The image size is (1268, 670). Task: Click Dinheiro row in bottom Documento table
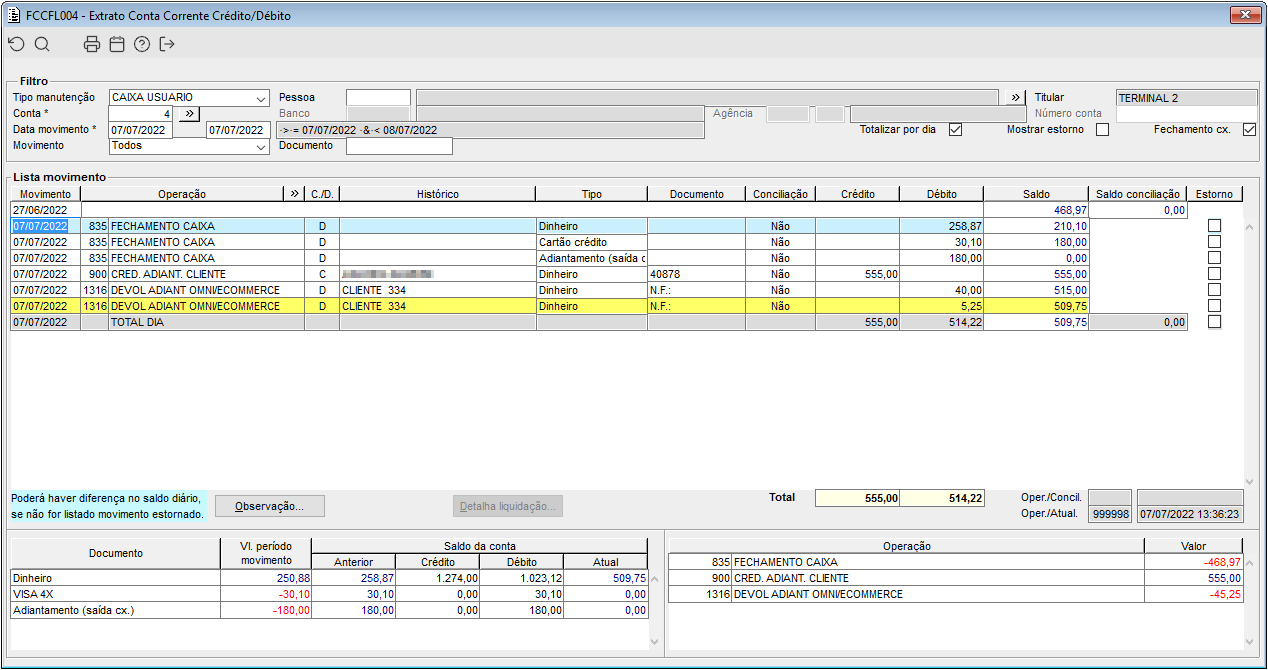[x=328, y=578]
